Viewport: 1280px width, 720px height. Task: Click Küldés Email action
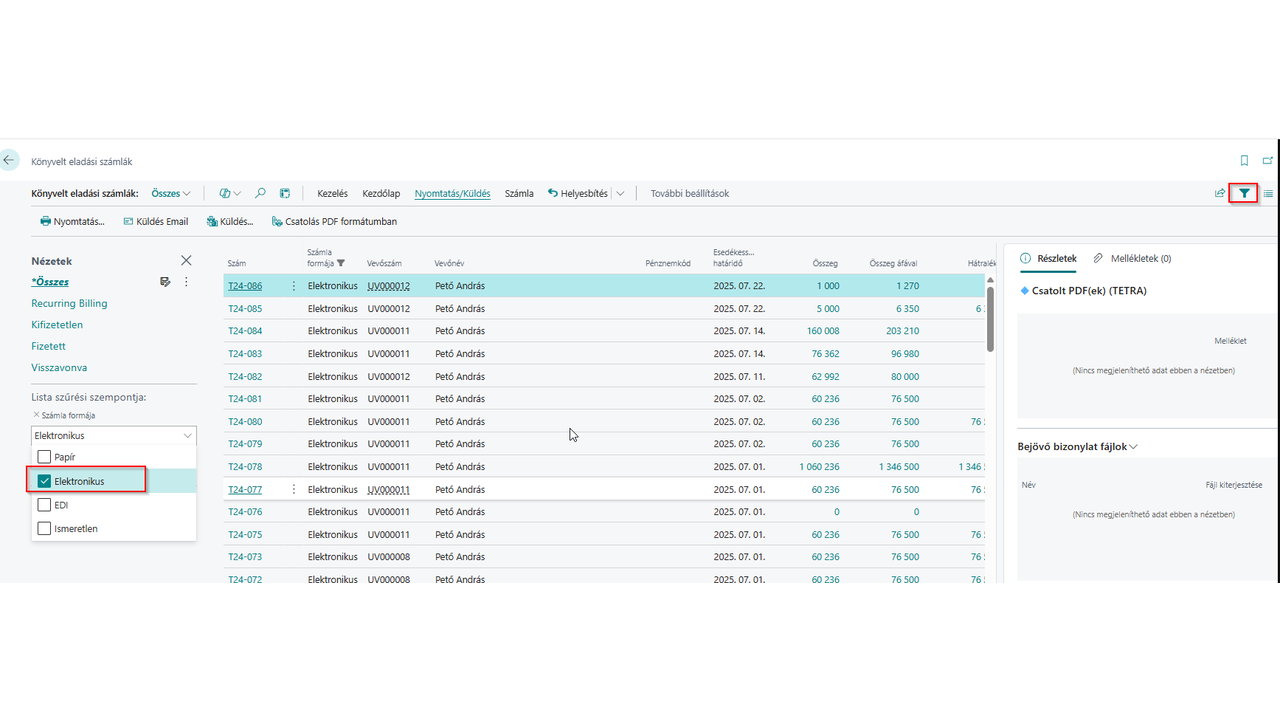155,221
